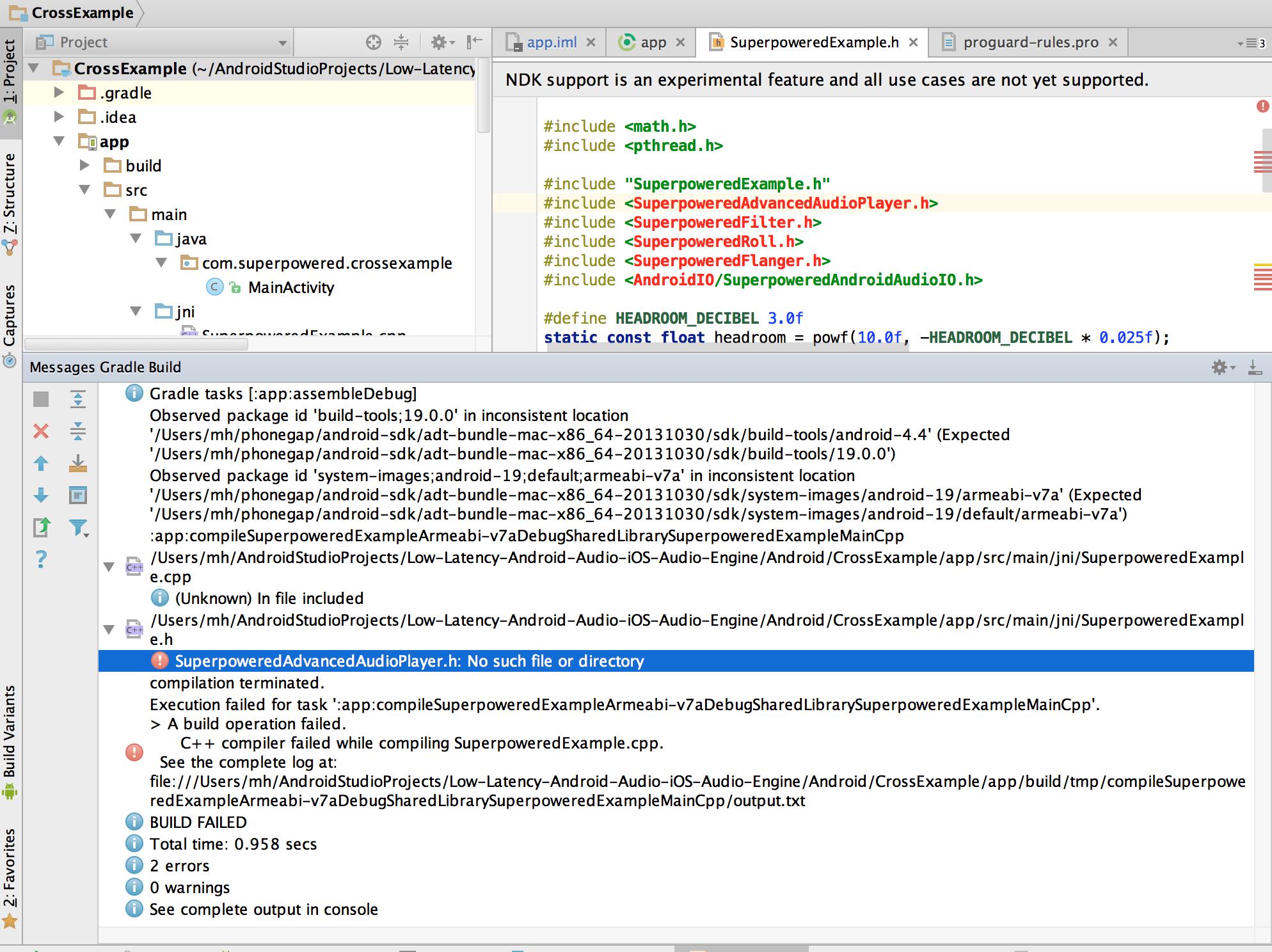
Task: Toggle autoscroll to source icon
Action: 78,463
